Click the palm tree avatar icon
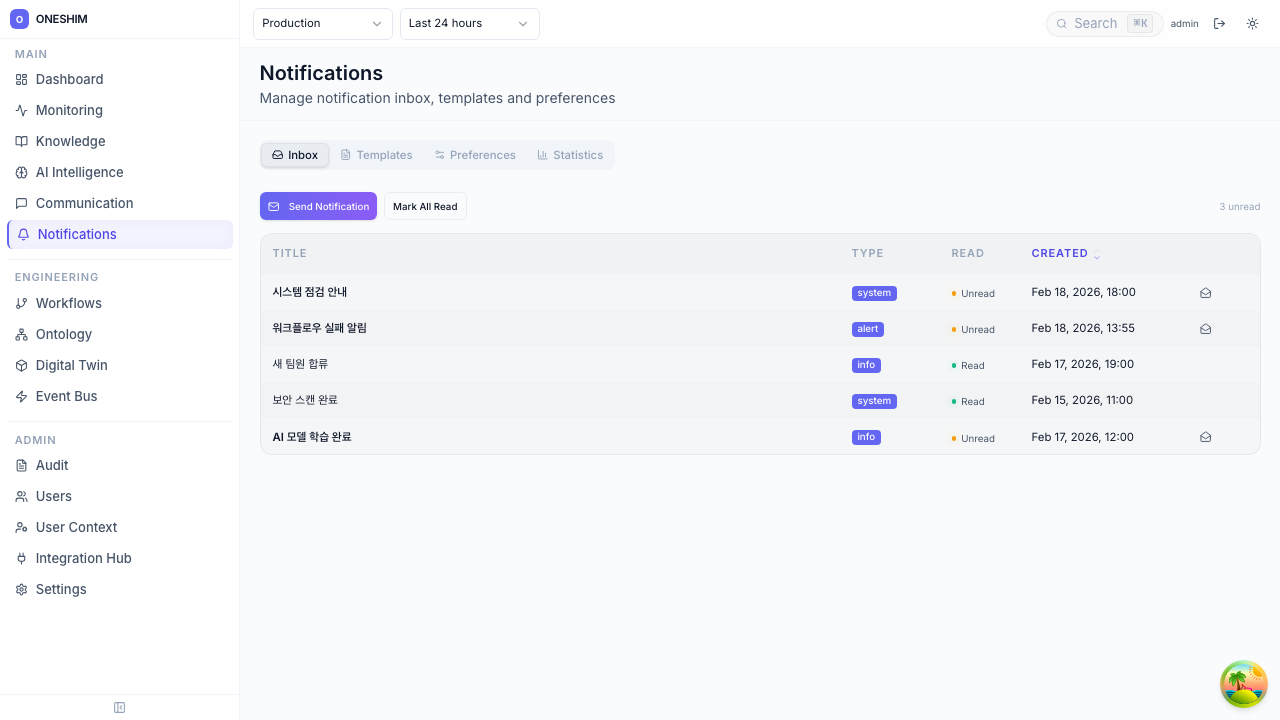 (x=1243, y=684)
